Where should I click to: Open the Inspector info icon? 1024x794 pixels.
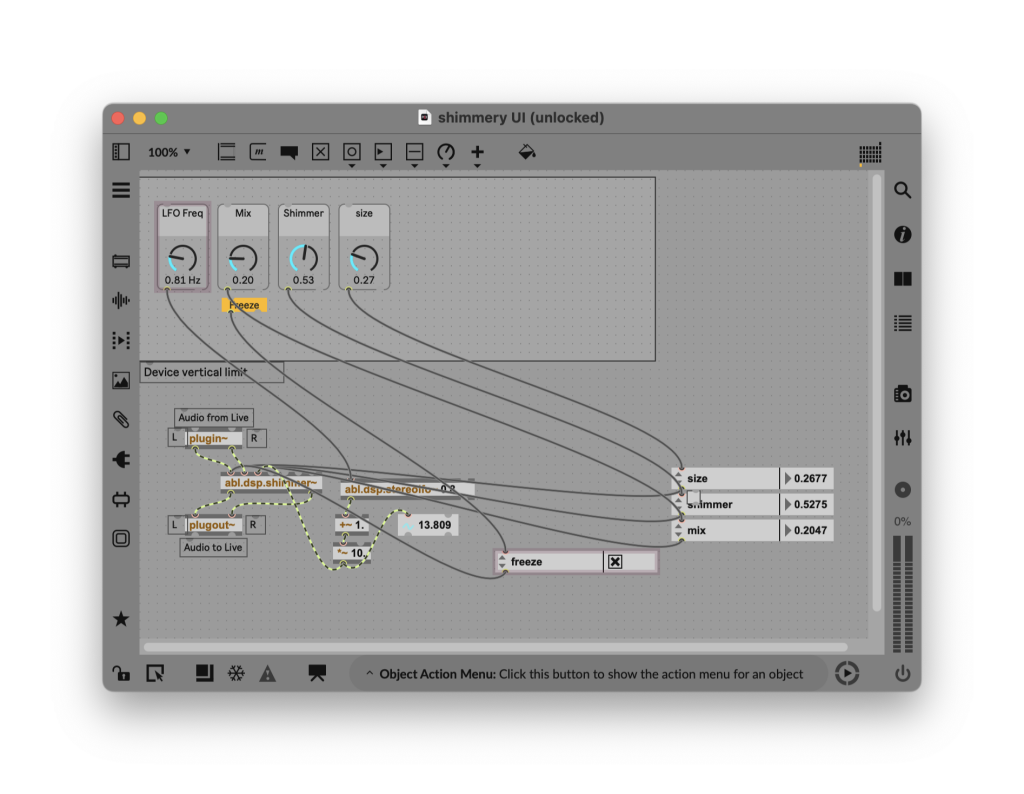902,235
